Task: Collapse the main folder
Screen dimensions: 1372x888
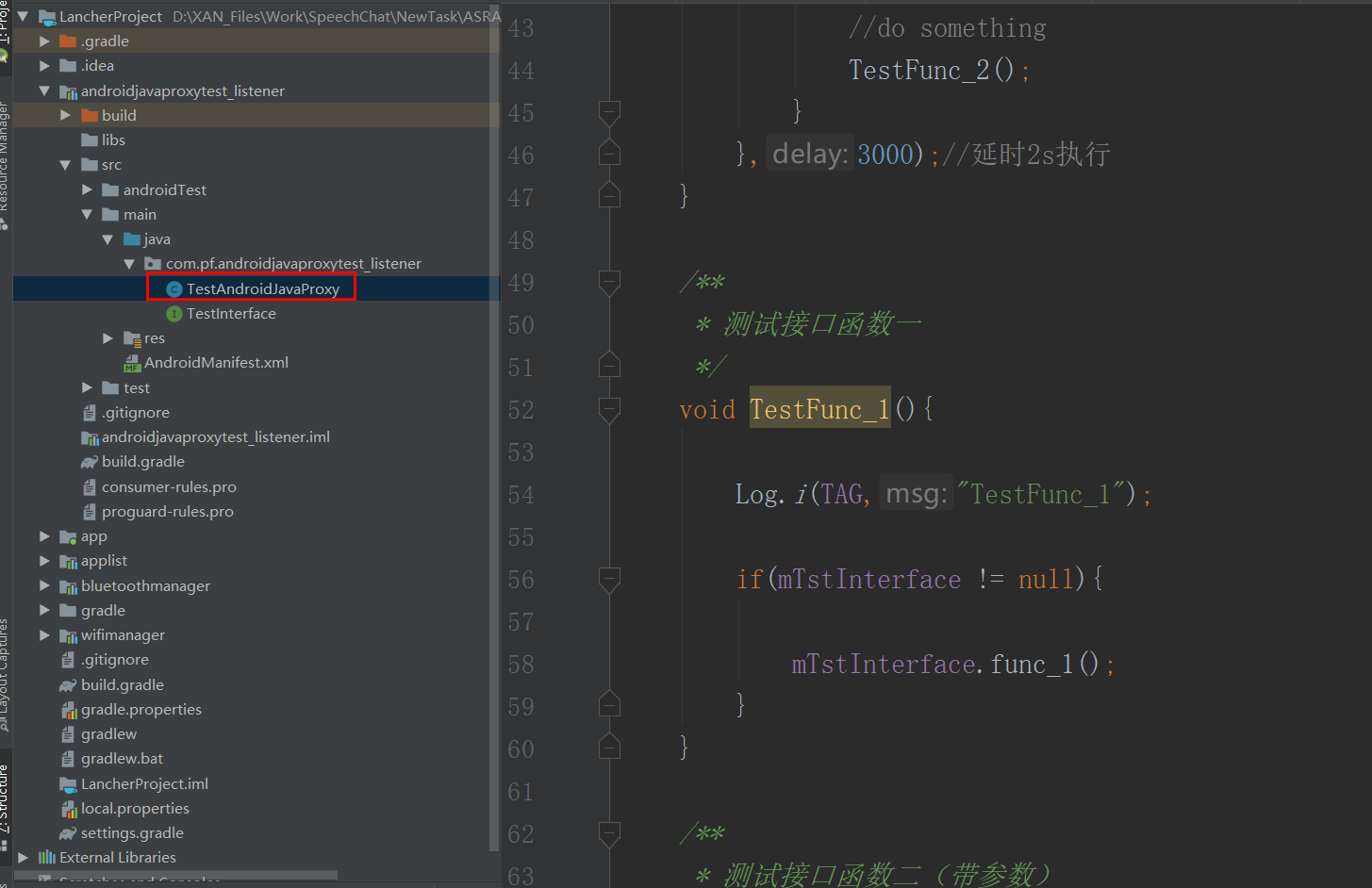Action: 87,214
